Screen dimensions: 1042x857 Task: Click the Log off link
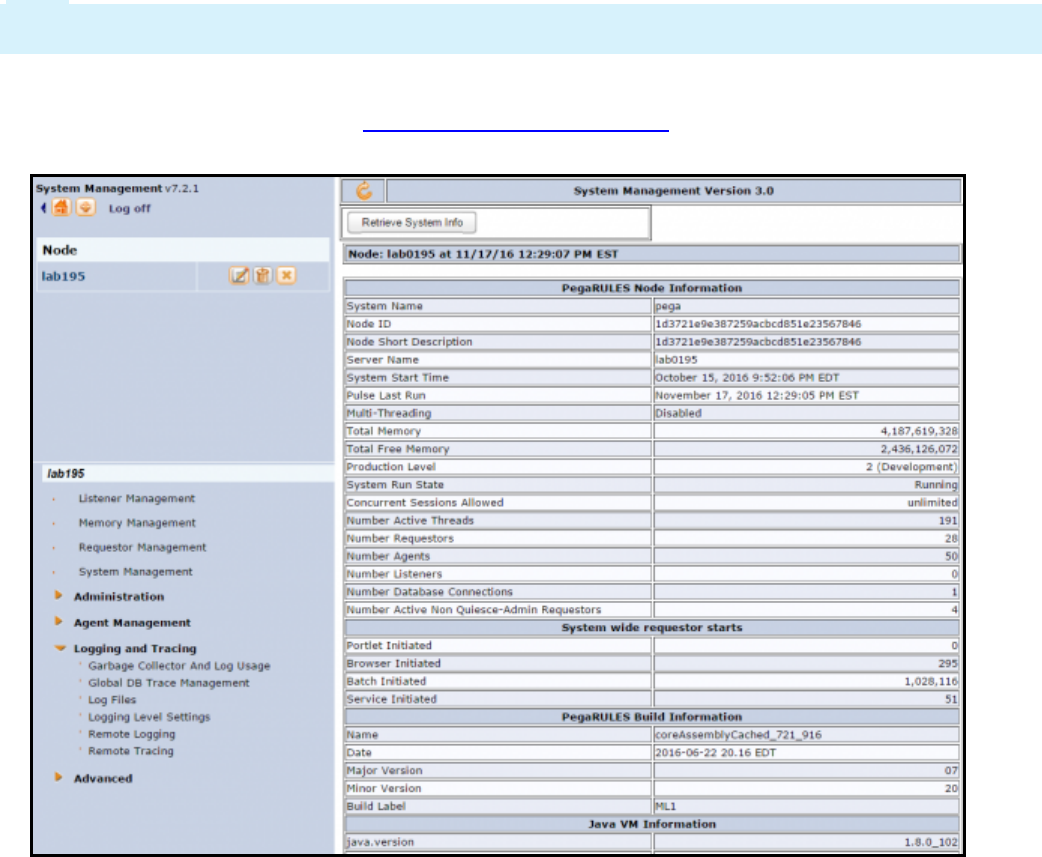click(x=130, y=209)
